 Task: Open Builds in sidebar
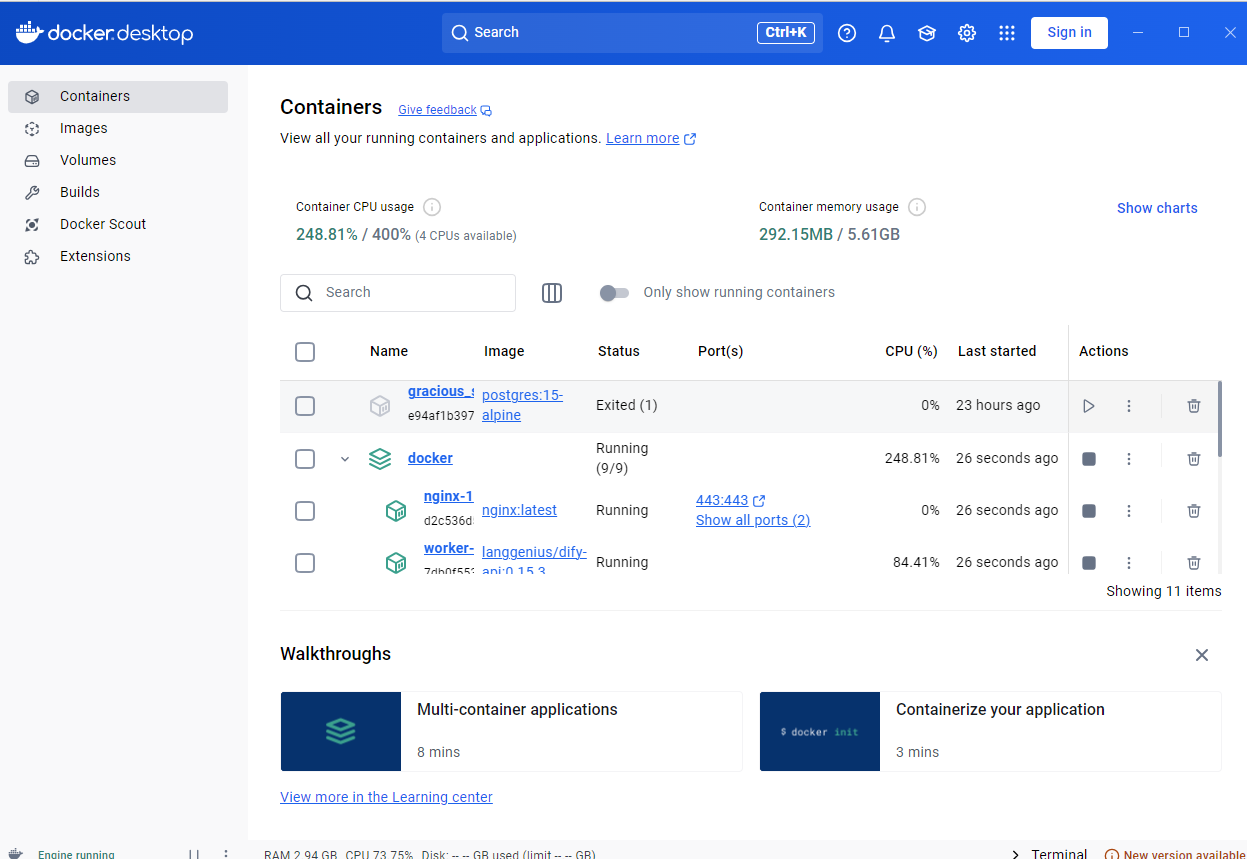point(118,193)
